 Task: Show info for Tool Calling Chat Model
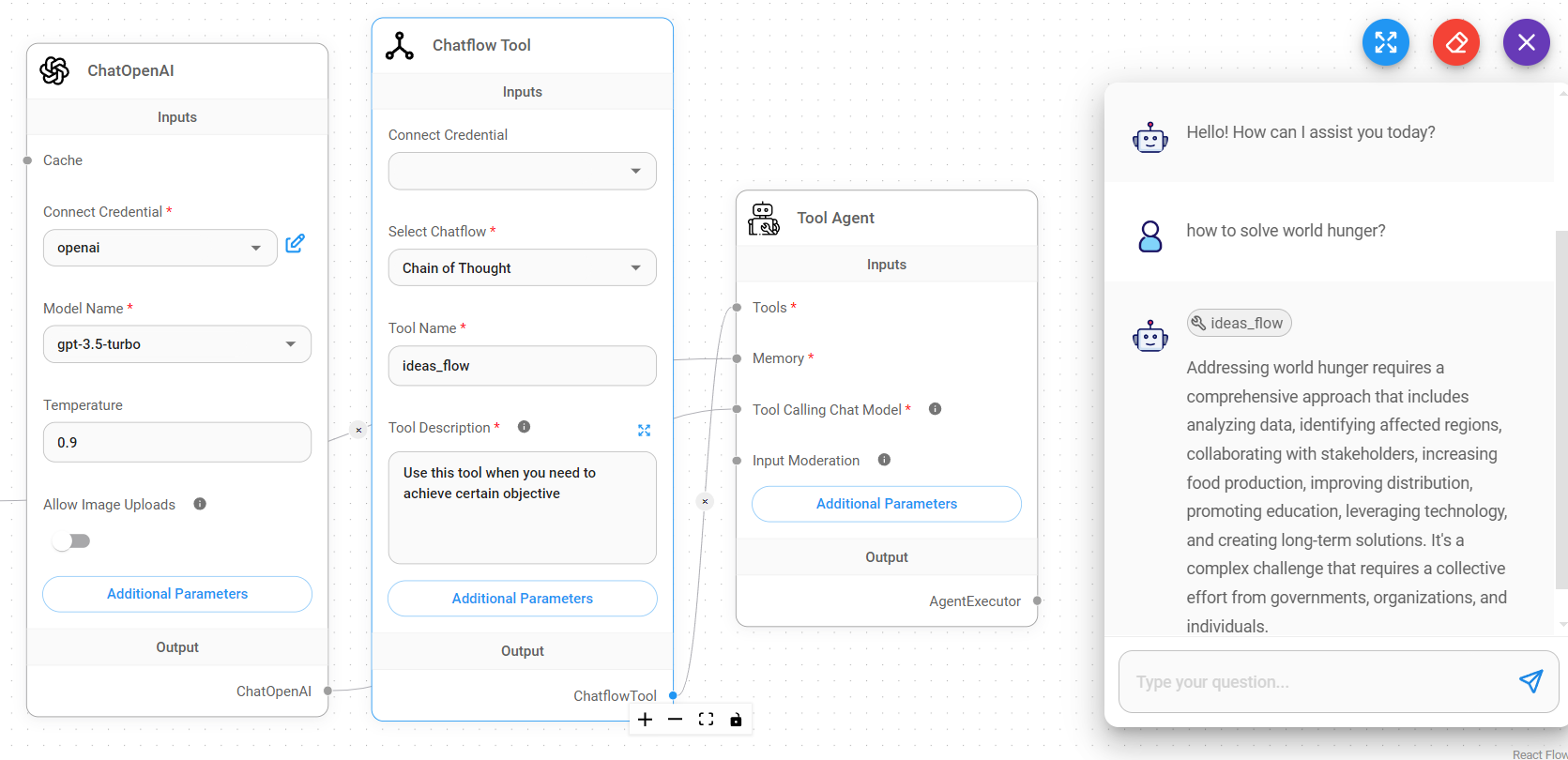(935, 409)
